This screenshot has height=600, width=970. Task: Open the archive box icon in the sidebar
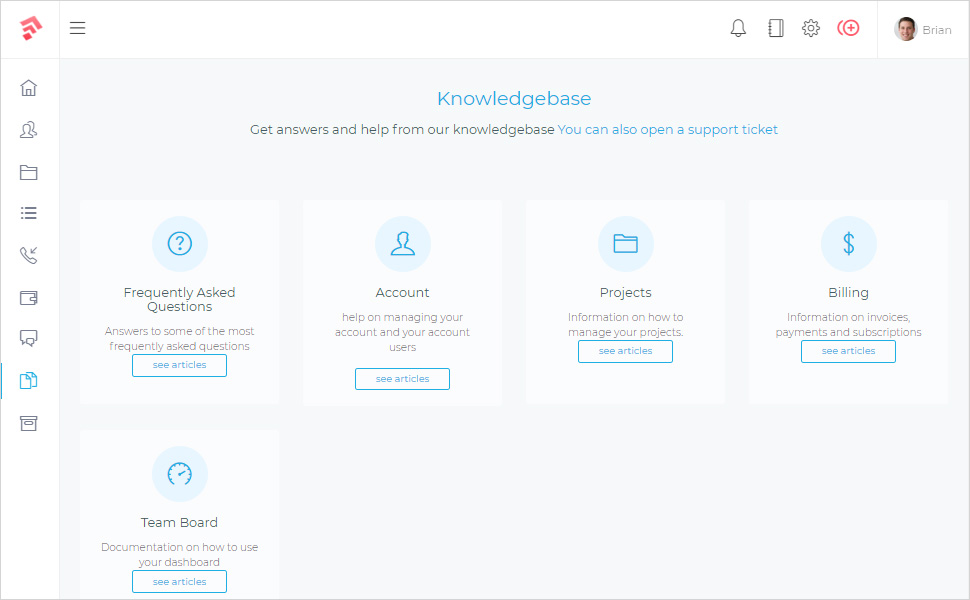[29, 423]
